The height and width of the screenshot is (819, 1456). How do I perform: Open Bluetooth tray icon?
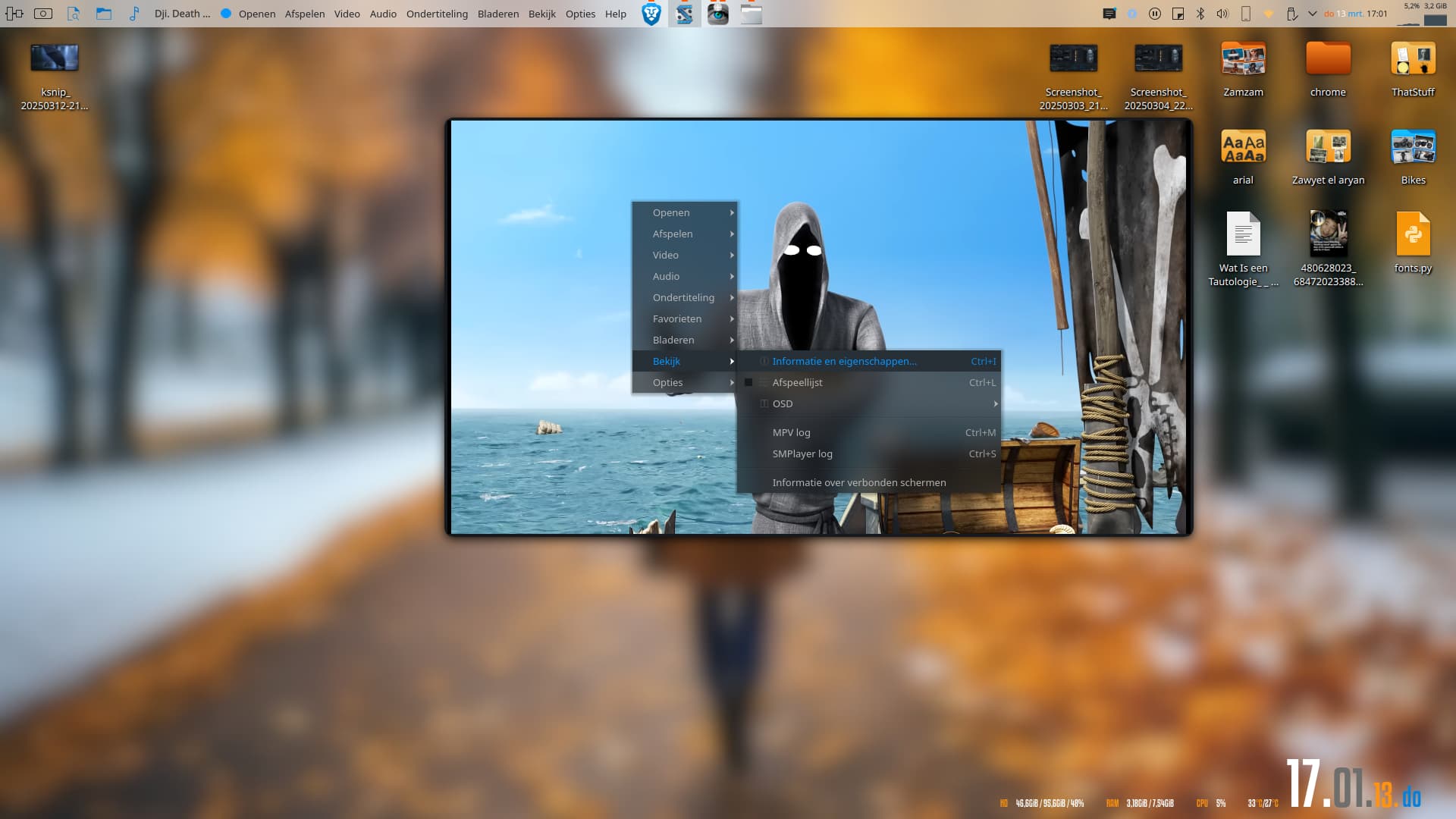pyautogui.click(x=1200, y=14)
